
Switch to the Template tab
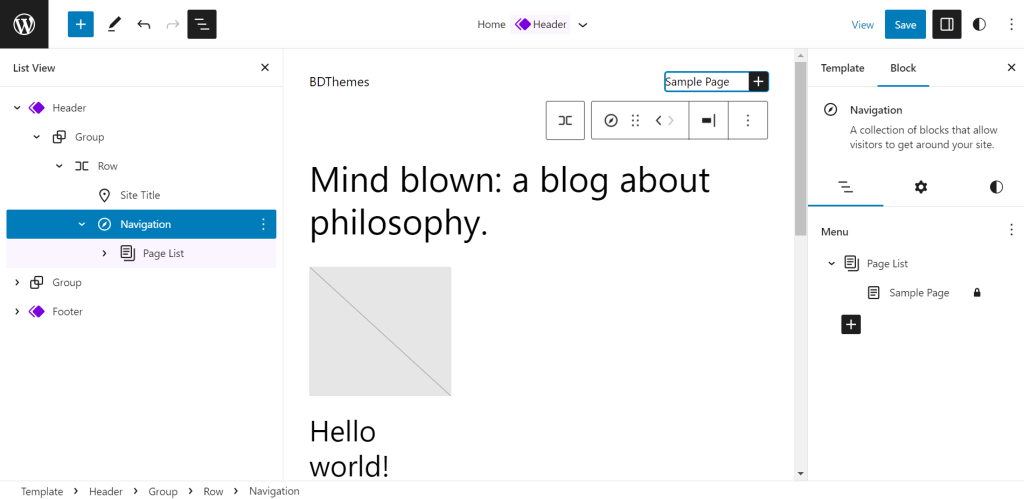pyautogui.click(x=842, y=68)
